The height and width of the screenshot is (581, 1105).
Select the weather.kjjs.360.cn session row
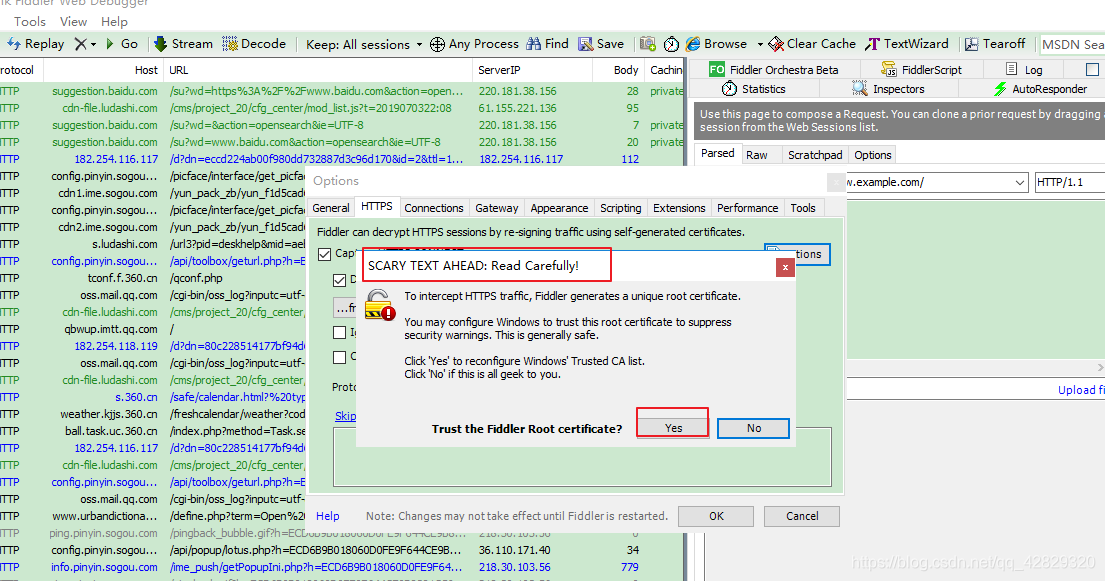coord(153,414)
